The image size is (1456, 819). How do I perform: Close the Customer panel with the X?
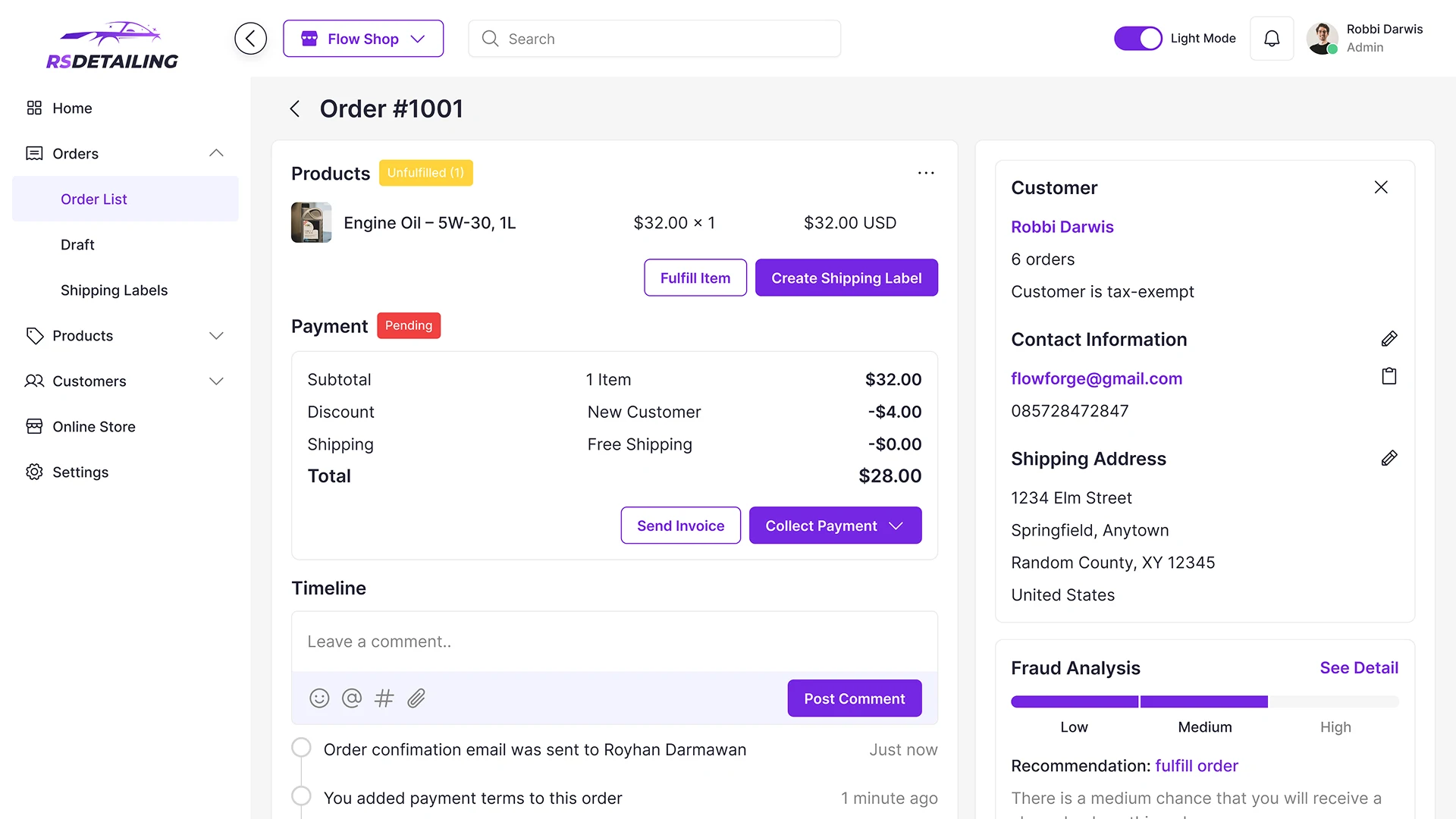(1380, 187)
